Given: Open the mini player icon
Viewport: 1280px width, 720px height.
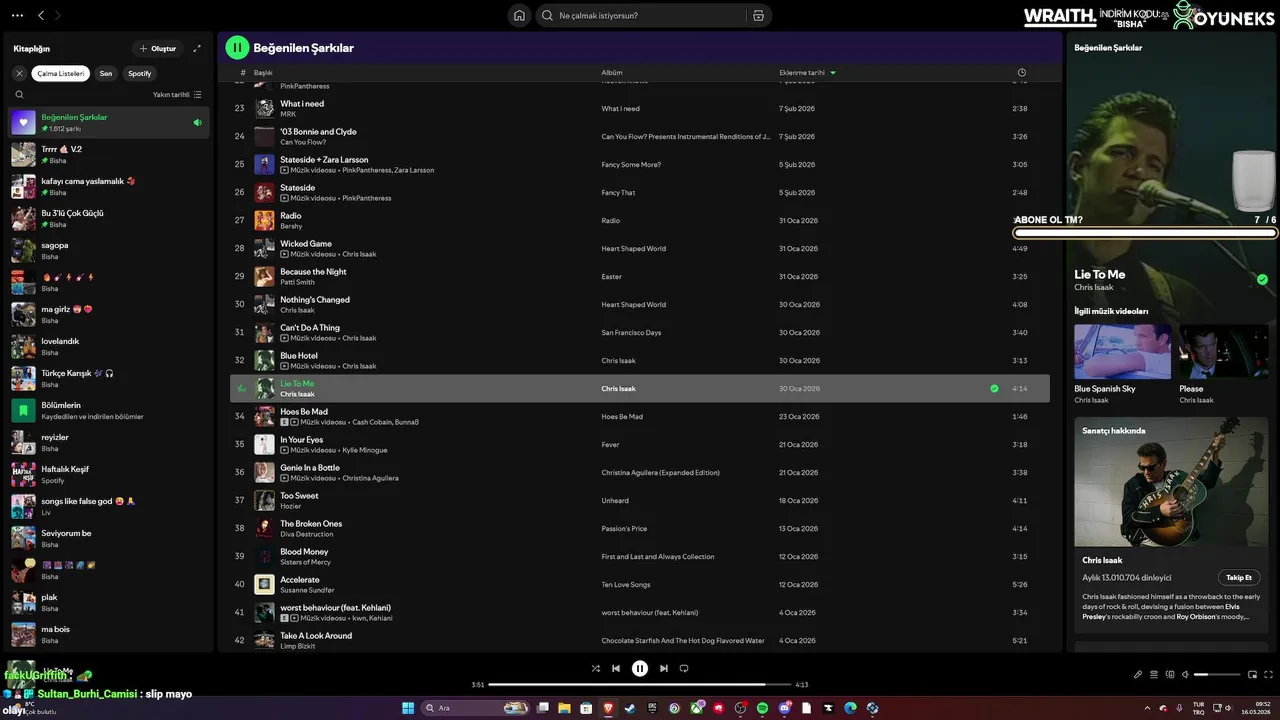Looking at the screenshot, I should pos(1252,675).
